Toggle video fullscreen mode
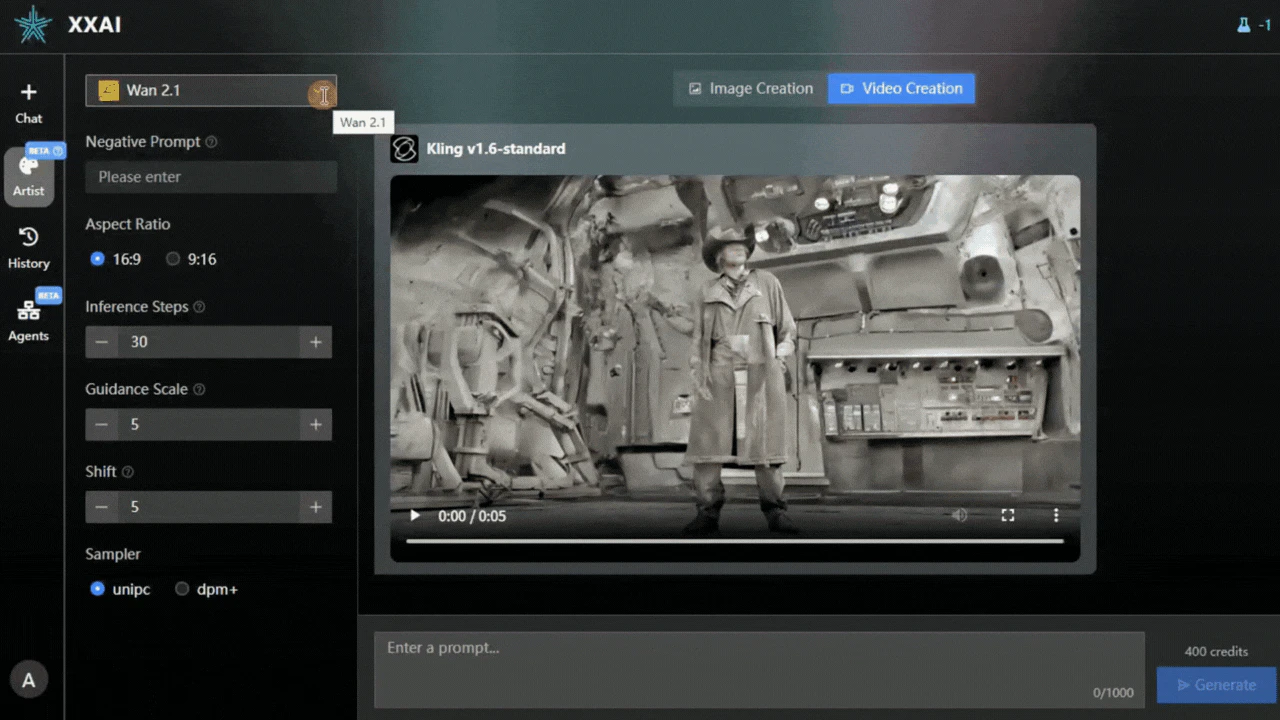 coord(1008,515)
